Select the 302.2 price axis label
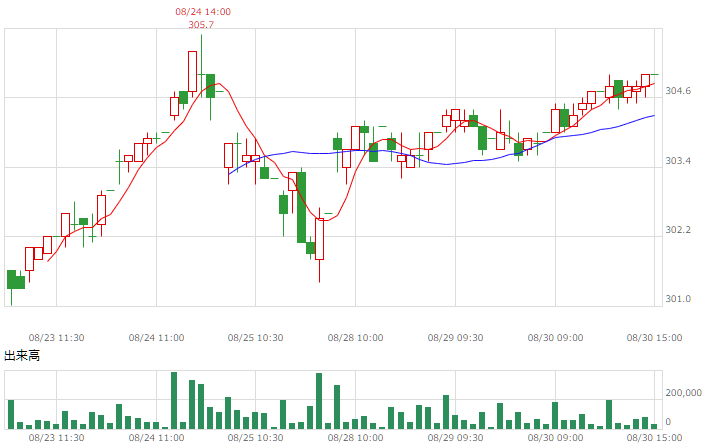The image size is (707, 447). (678, 230)
